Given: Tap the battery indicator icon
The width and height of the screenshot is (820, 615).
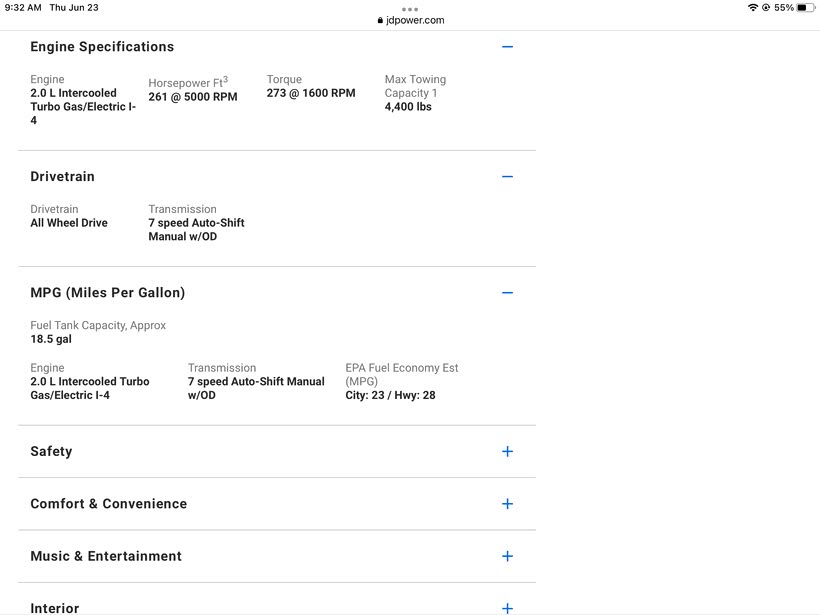Looking at the screenshot, I should point(806,8).
